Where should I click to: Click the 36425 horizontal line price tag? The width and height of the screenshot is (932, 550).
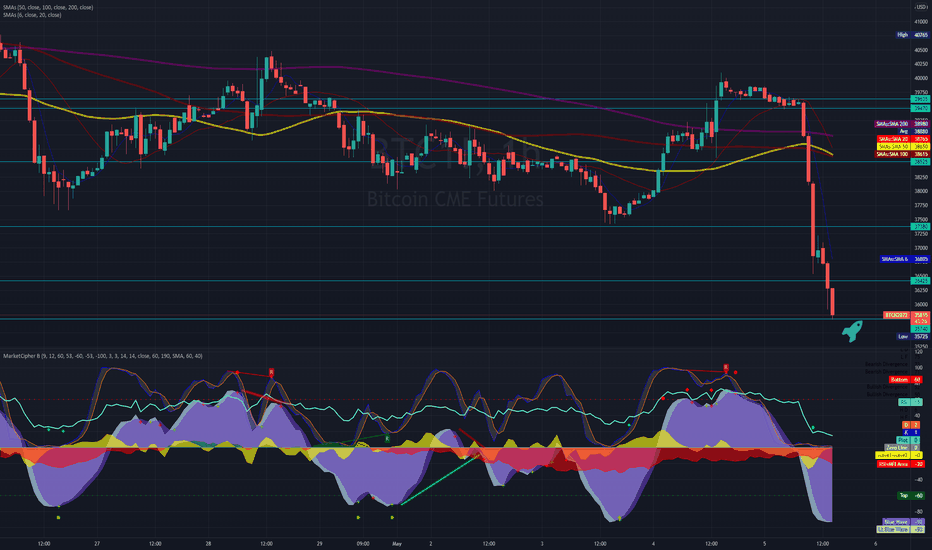coord(920,281)
